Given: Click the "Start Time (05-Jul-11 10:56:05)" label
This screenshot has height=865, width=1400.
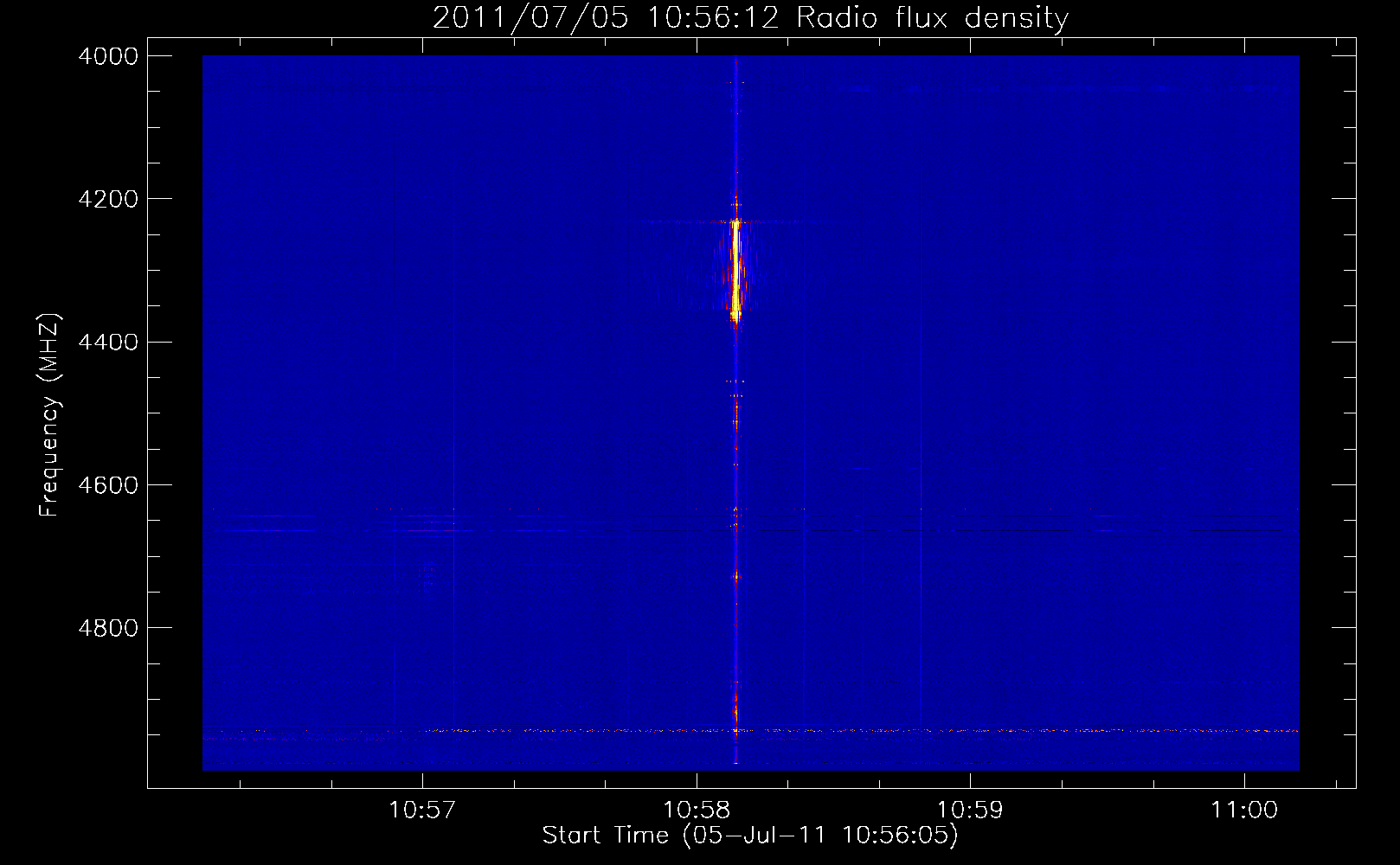Looking at the screenshot, I should [750, 836].
